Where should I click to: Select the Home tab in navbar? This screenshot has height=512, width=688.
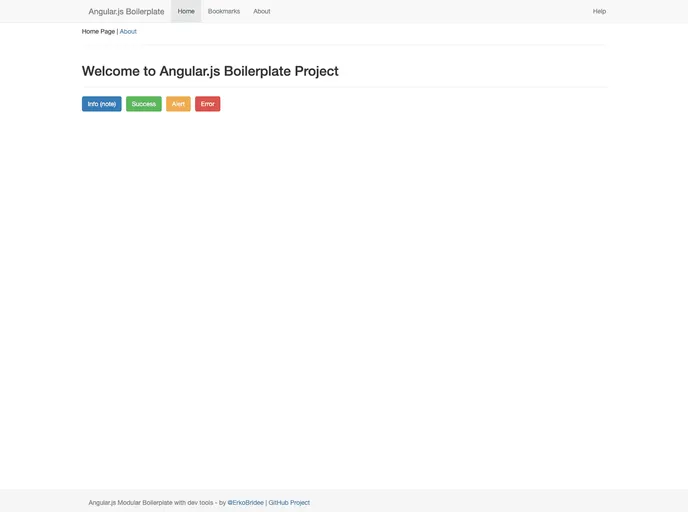[x=186, y=11]
